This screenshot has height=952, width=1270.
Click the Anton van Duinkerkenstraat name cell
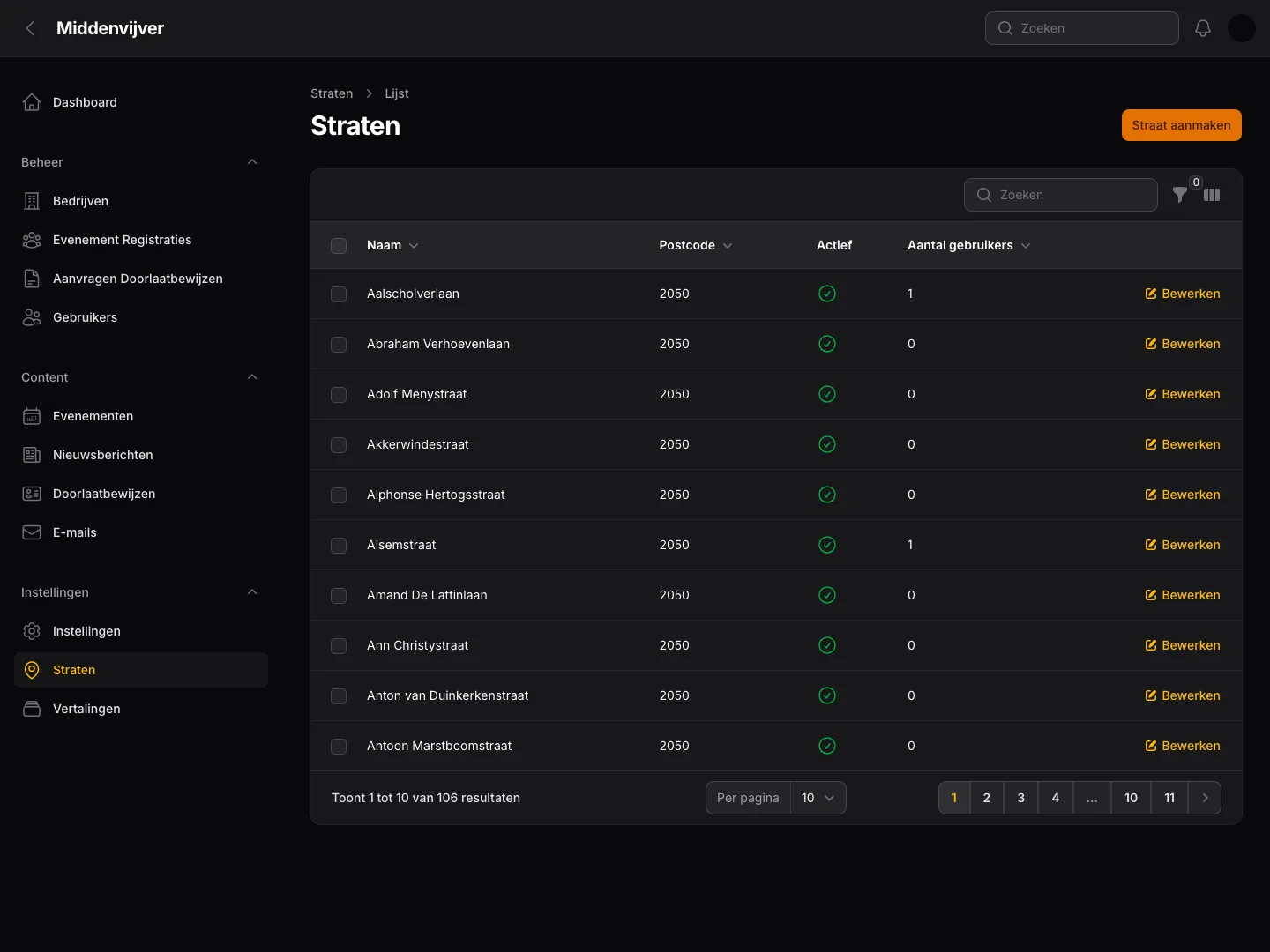[448, 695]
